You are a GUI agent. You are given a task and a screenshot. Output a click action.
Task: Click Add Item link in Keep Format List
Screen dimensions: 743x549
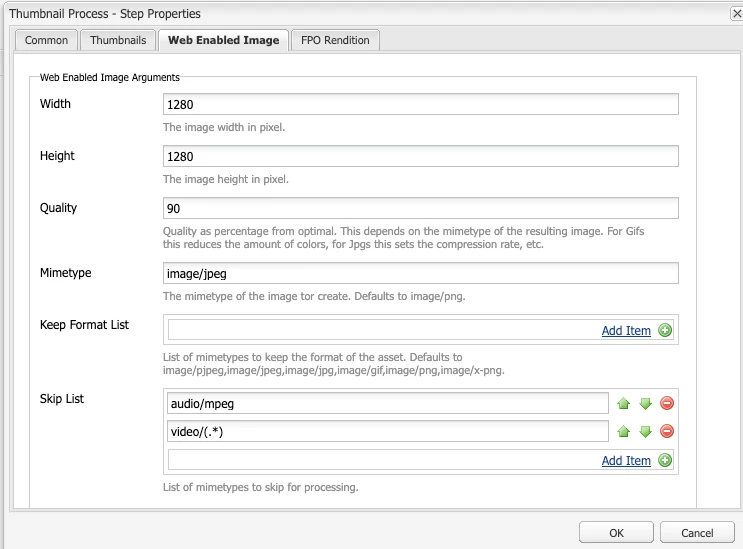pyautogui.click(x=626, y=331)
